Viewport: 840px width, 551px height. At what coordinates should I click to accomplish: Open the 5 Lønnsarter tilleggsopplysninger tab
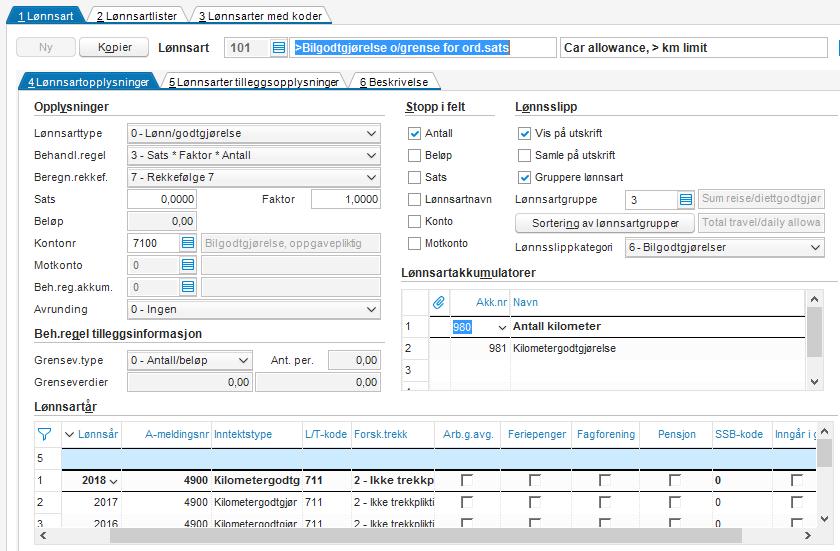pyautogui.click(x=254, y=82)
